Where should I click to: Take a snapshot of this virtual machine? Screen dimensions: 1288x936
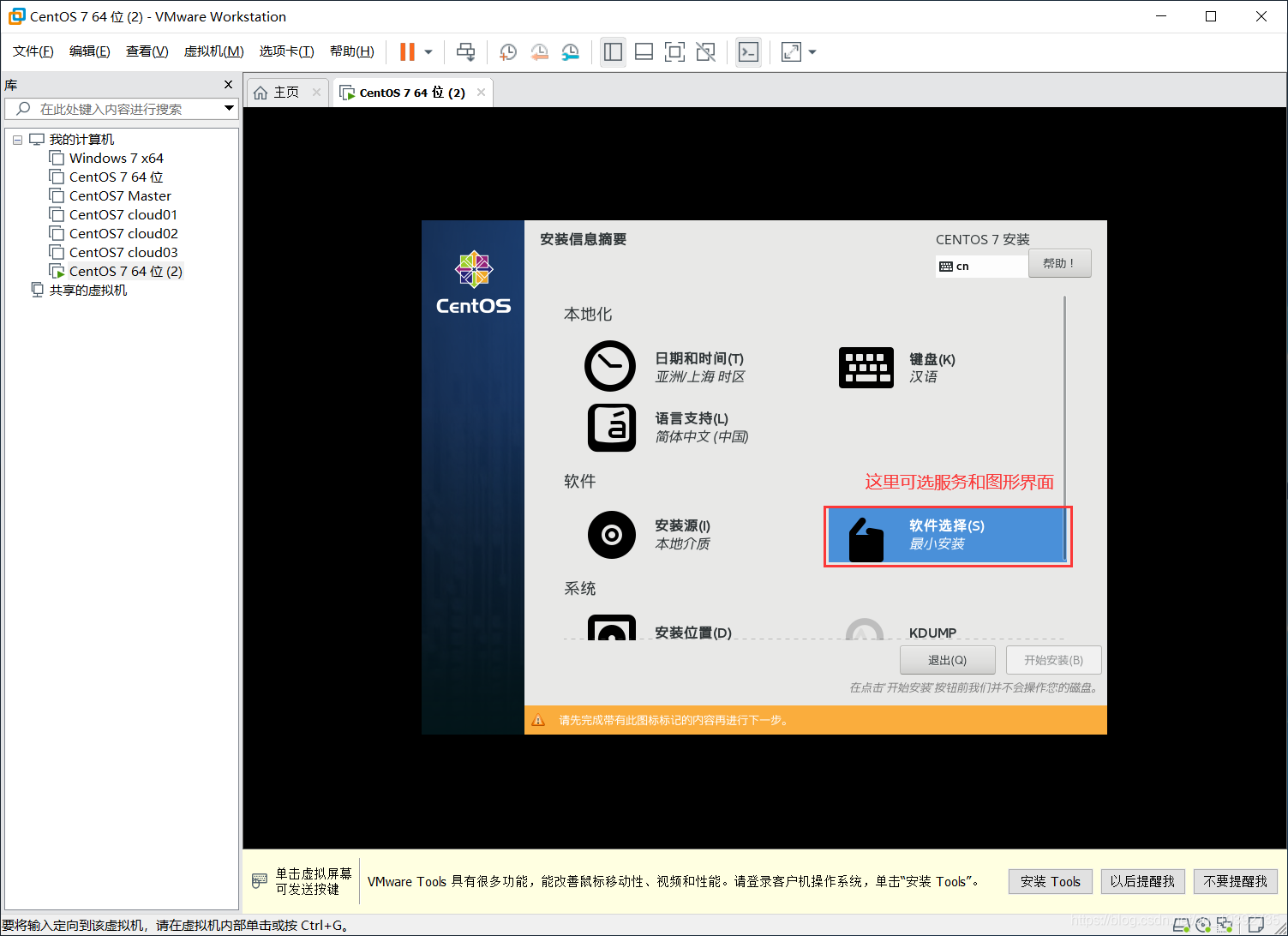(x=508, y=52)
